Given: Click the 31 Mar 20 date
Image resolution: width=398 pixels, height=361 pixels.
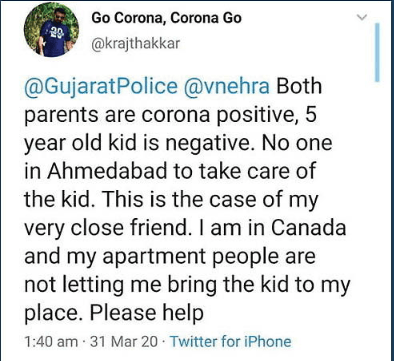Looking at the screenshot, I should [124, 342].
